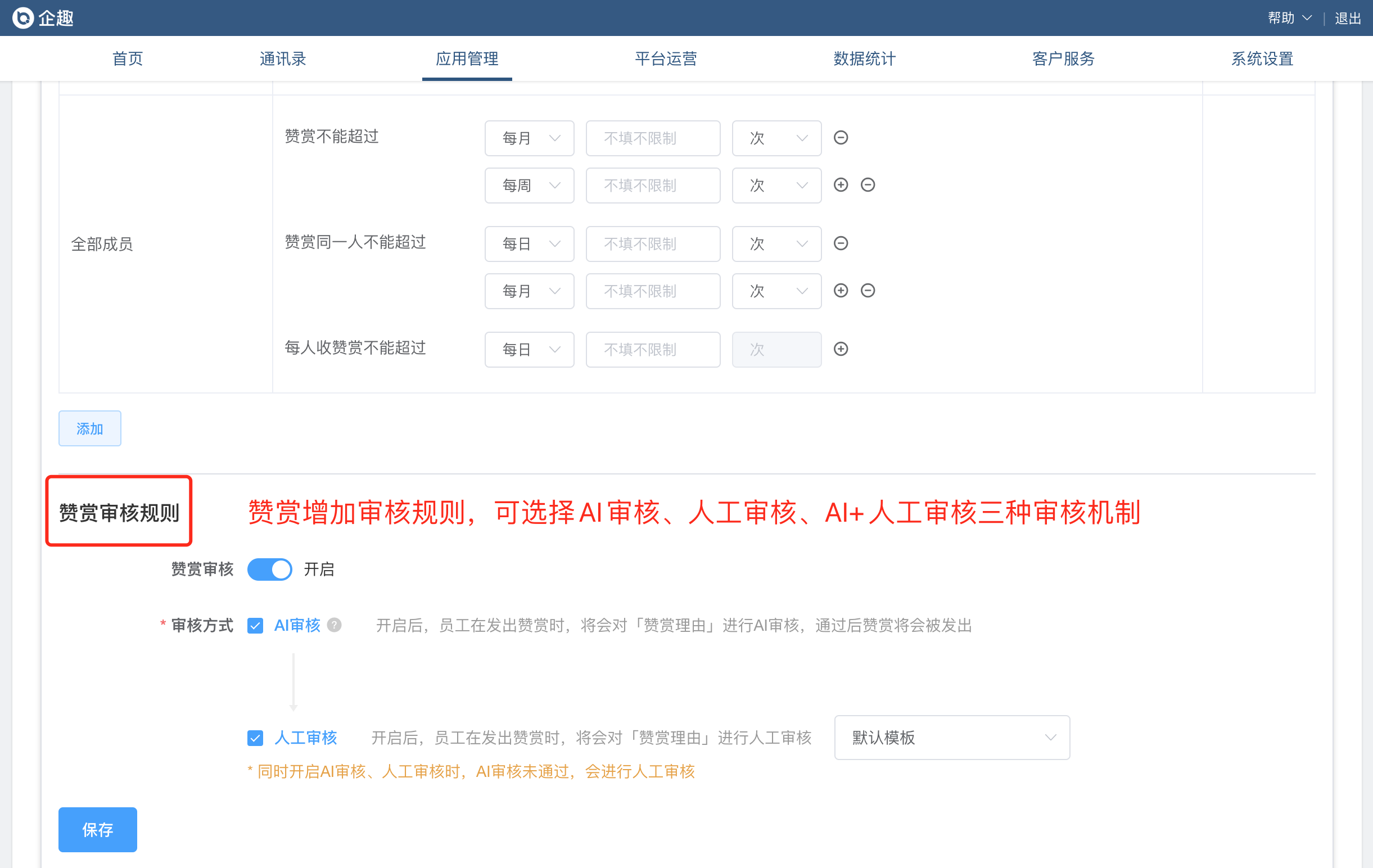The image size is (1373, 868).
Task: Open the 数据统计 tab
Action: click(864, 58)
